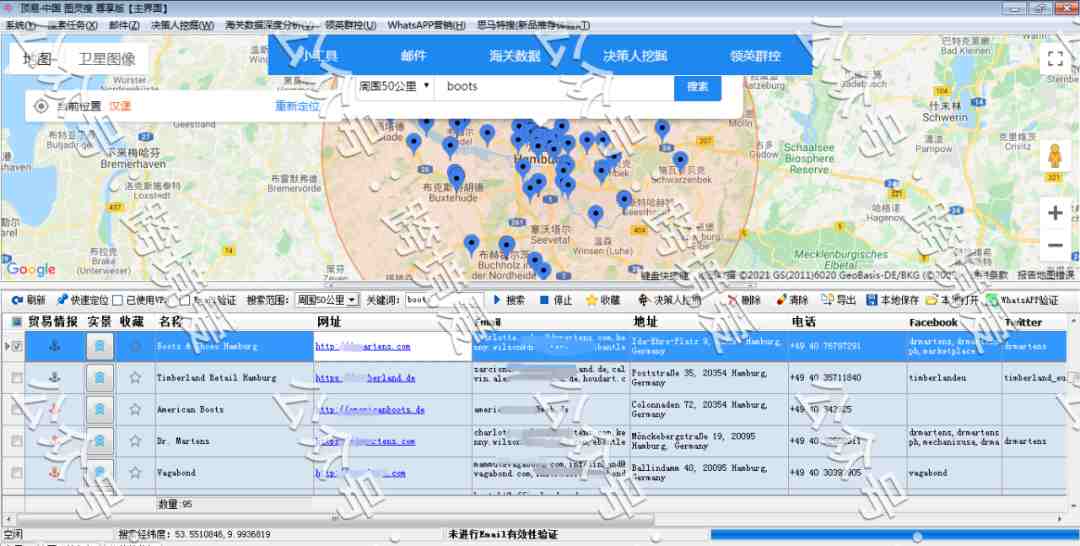Click the WhatsAPP验证 toolbar icon

[x=992, y=300]
